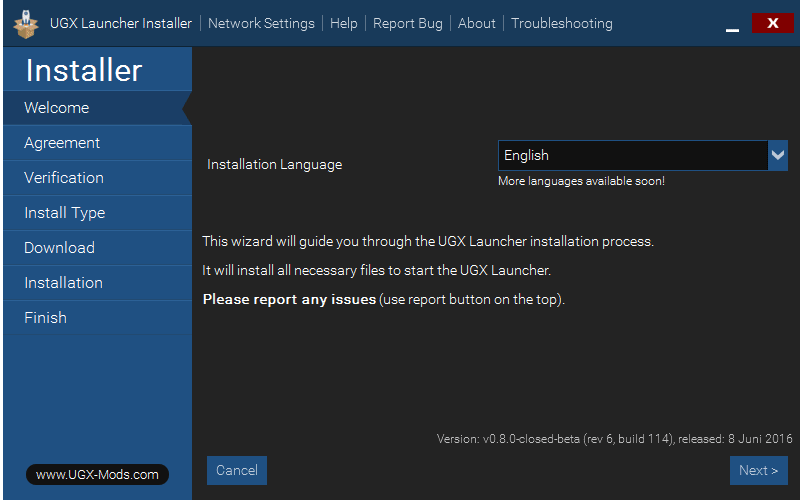
Task: Open Troubleshooting from top bar
Action: 562,23
